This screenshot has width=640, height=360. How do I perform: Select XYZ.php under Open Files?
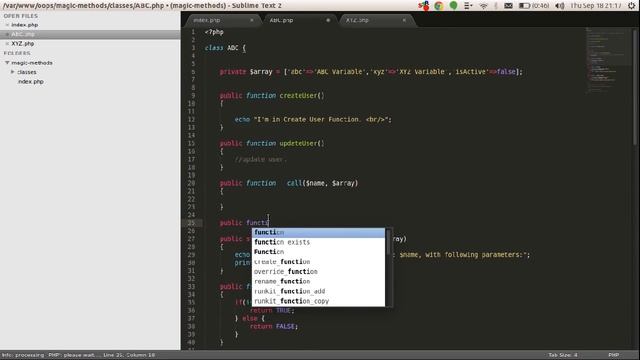pos(23,44)
